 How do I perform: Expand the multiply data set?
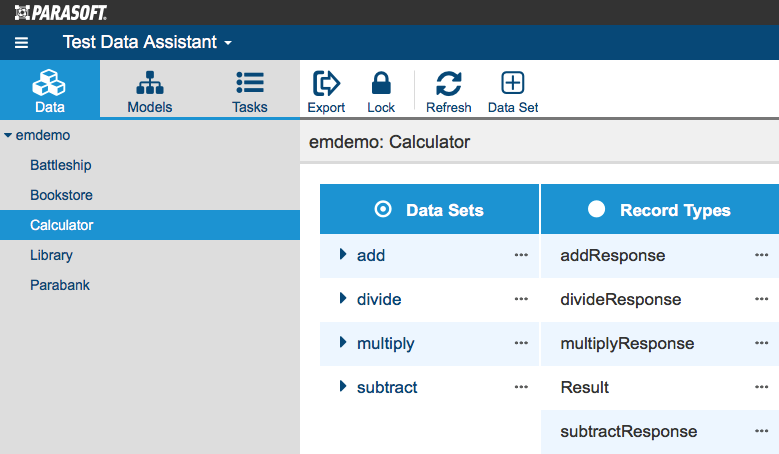[343, 342]
